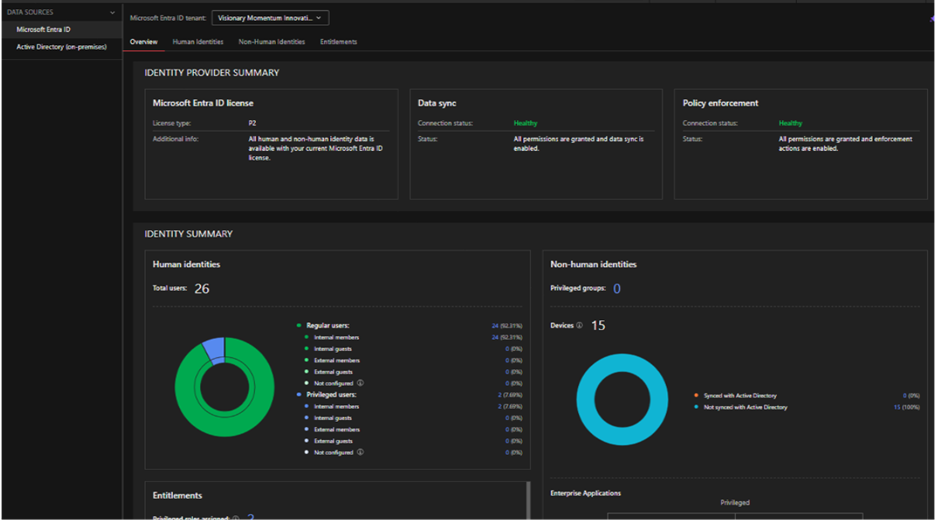The height and width of the screenshot is (522, 936).
Task: Click blue dot beside Privileged users legend
Action: point(298,395)
